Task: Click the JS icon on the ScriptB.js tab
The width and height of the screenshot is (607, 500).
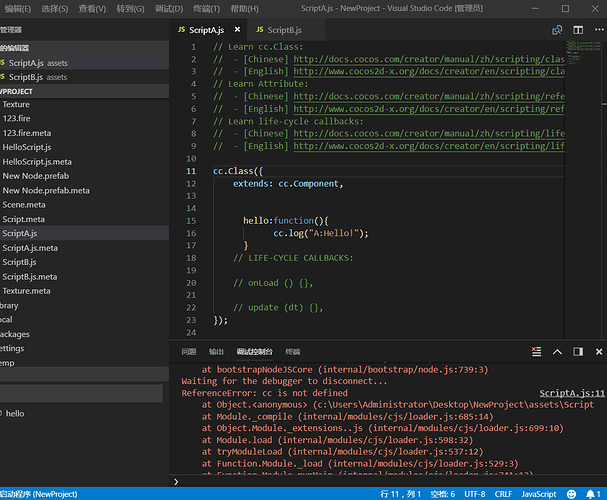Action: [259, 30]
